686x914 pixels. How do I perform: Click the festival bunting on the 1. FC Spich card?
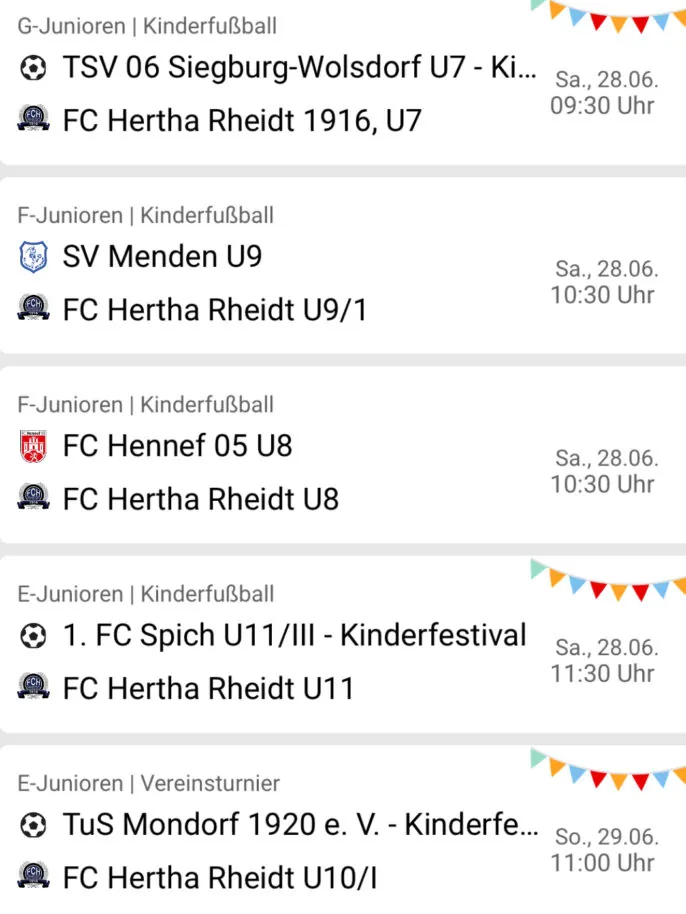coord(608,580)
